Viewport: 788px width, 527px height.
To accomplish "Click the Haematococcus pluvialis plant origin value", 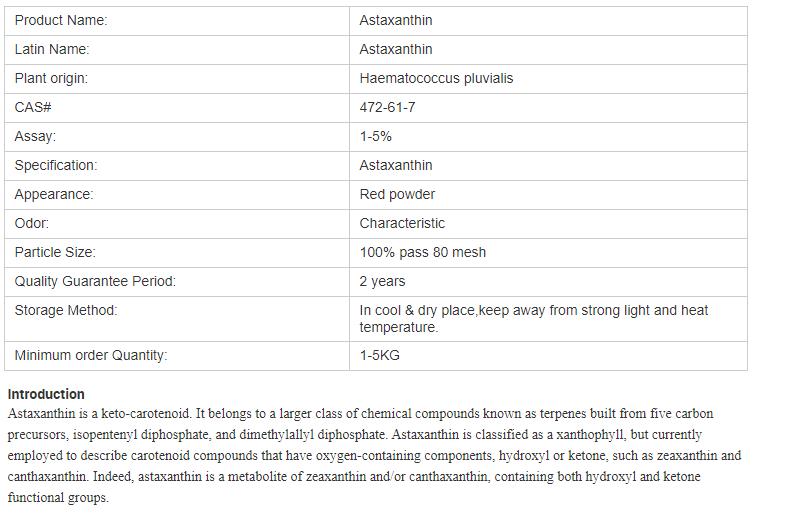I will pos(436,78).
